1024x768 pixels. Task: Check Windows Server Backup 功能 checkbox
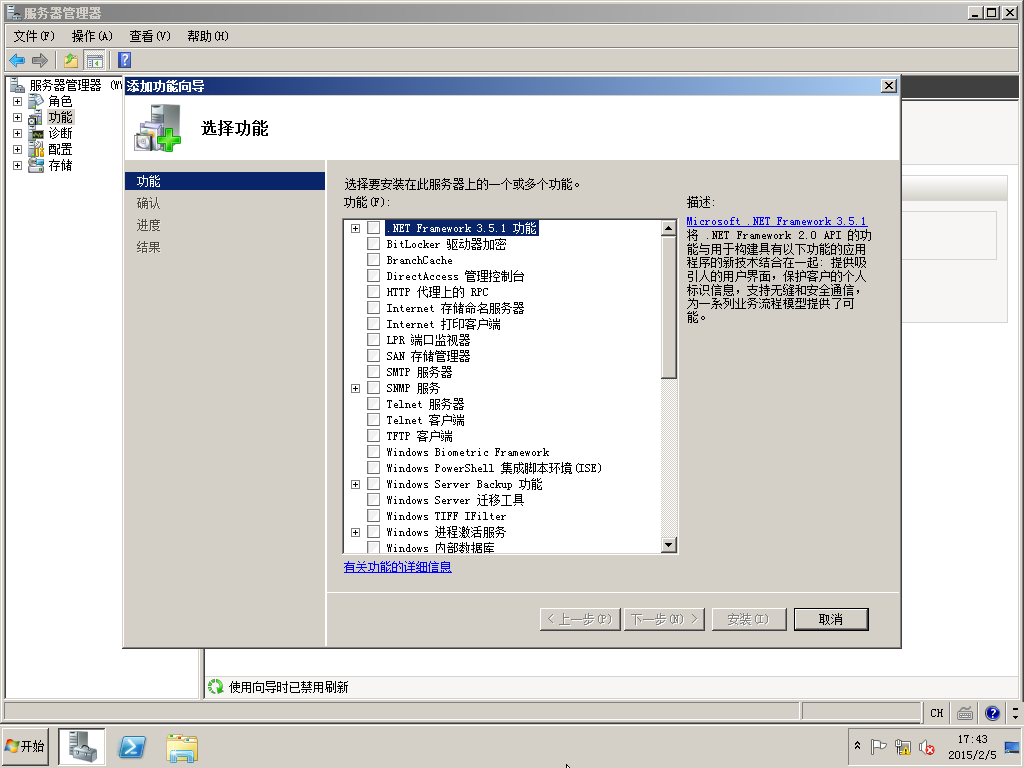374,484
